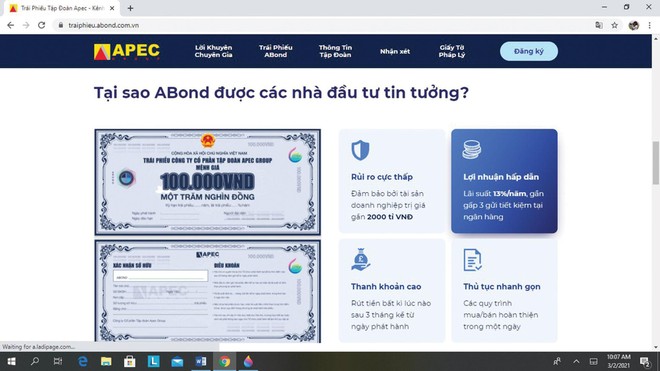This screenshot has width=660, height=371.
Task: Open Lời Khuyên Chuyên Gia menu item
Action: point(213,51)
